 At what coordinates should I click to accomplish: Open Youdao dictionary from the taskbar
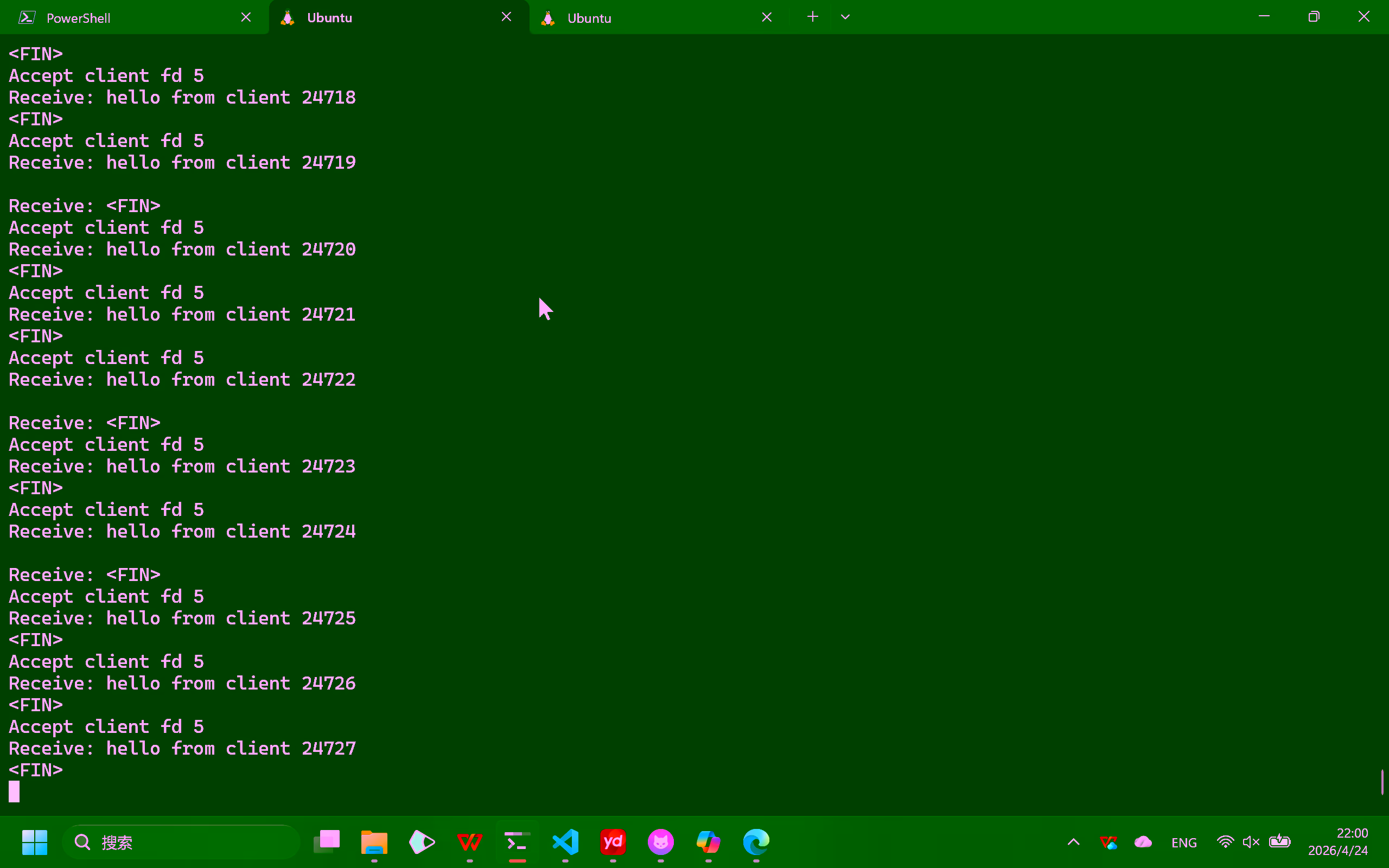pyautogui.click(x=613, y=842)
